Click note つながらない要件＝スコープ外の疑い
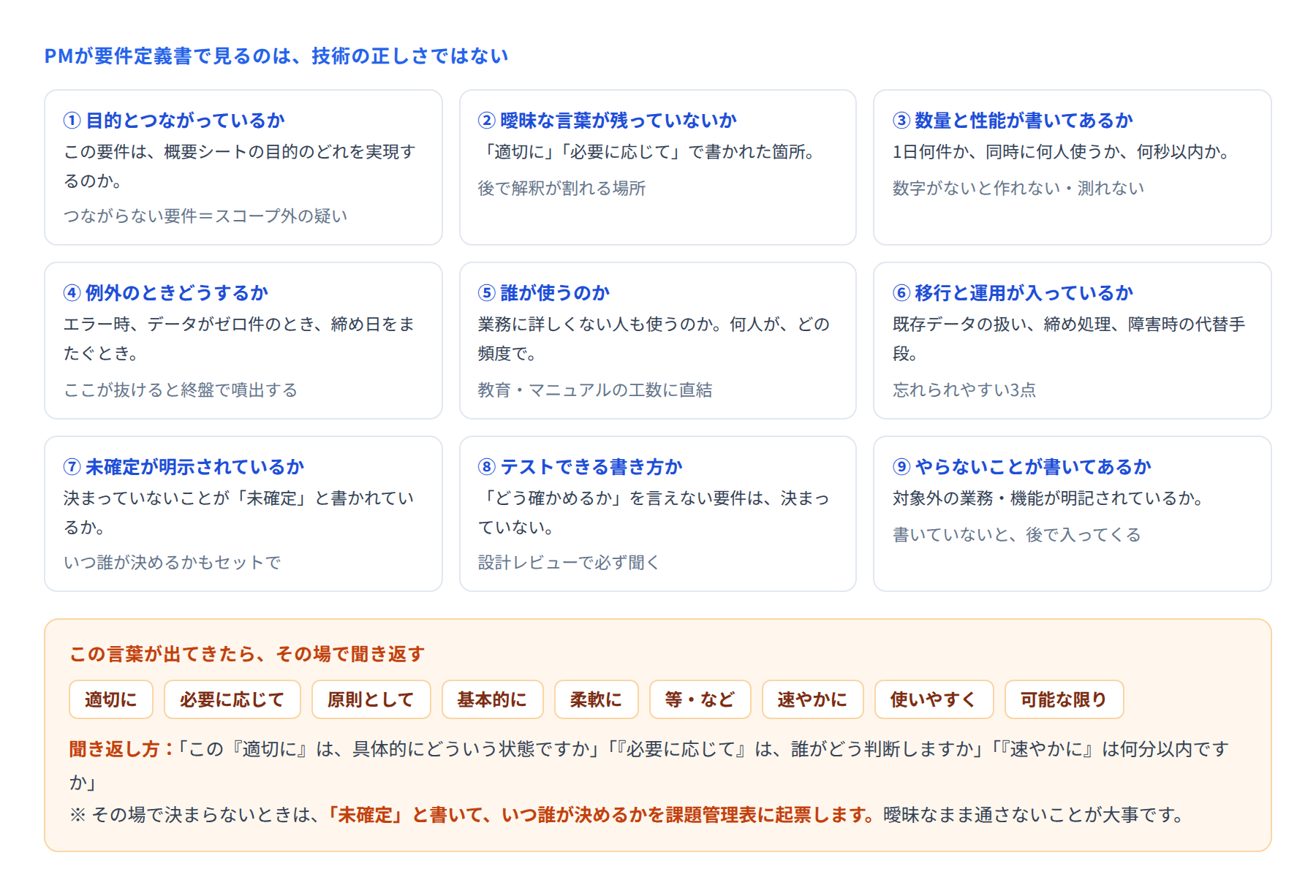Viewport: 1316px width, 896px height. (x=205, y=216)
